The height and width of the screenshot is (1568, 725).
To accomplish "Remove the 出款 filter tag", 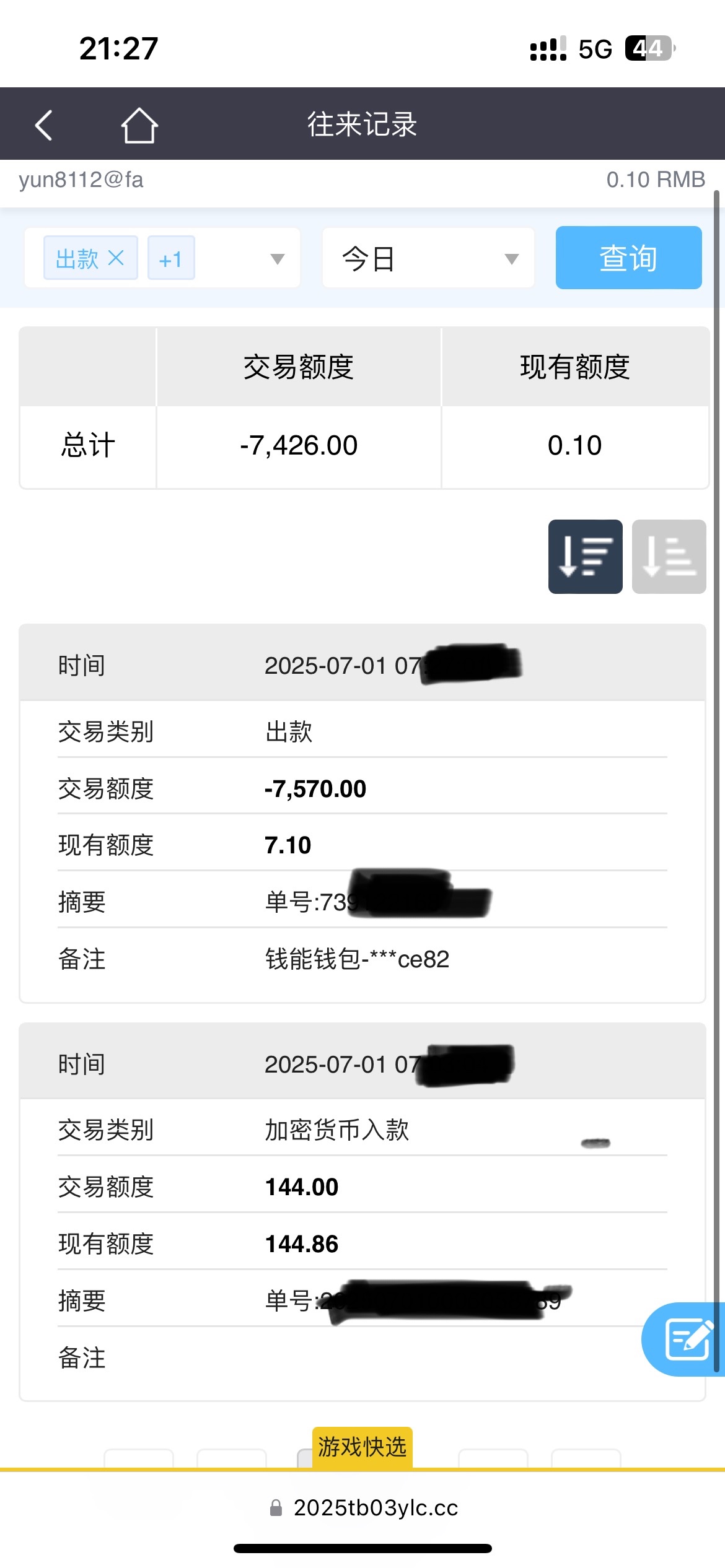I will coord(116,258).
